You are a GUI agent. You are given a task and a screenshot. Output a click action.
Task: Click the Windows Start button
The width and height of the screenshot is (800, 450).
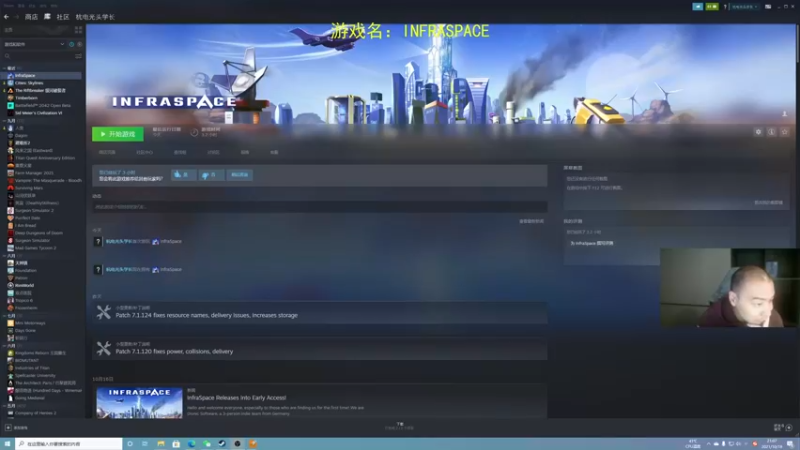tap(7, 444)
